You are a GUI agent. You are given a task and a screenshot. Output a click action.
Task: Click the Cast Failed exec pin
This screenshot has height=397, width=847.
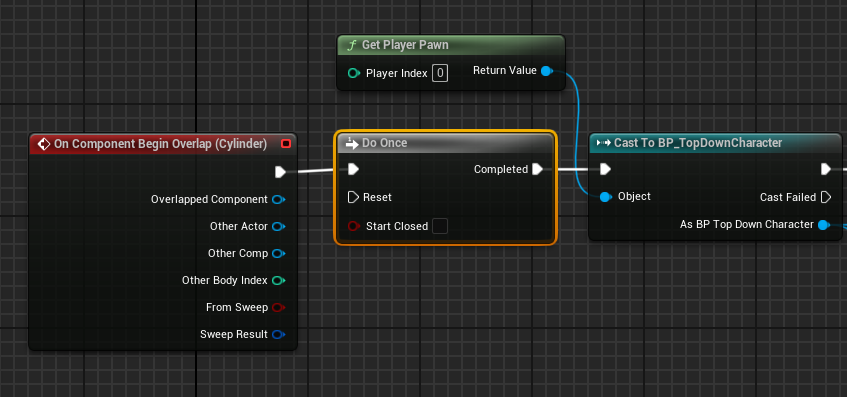pyautogui.click(x=826, y=197)
